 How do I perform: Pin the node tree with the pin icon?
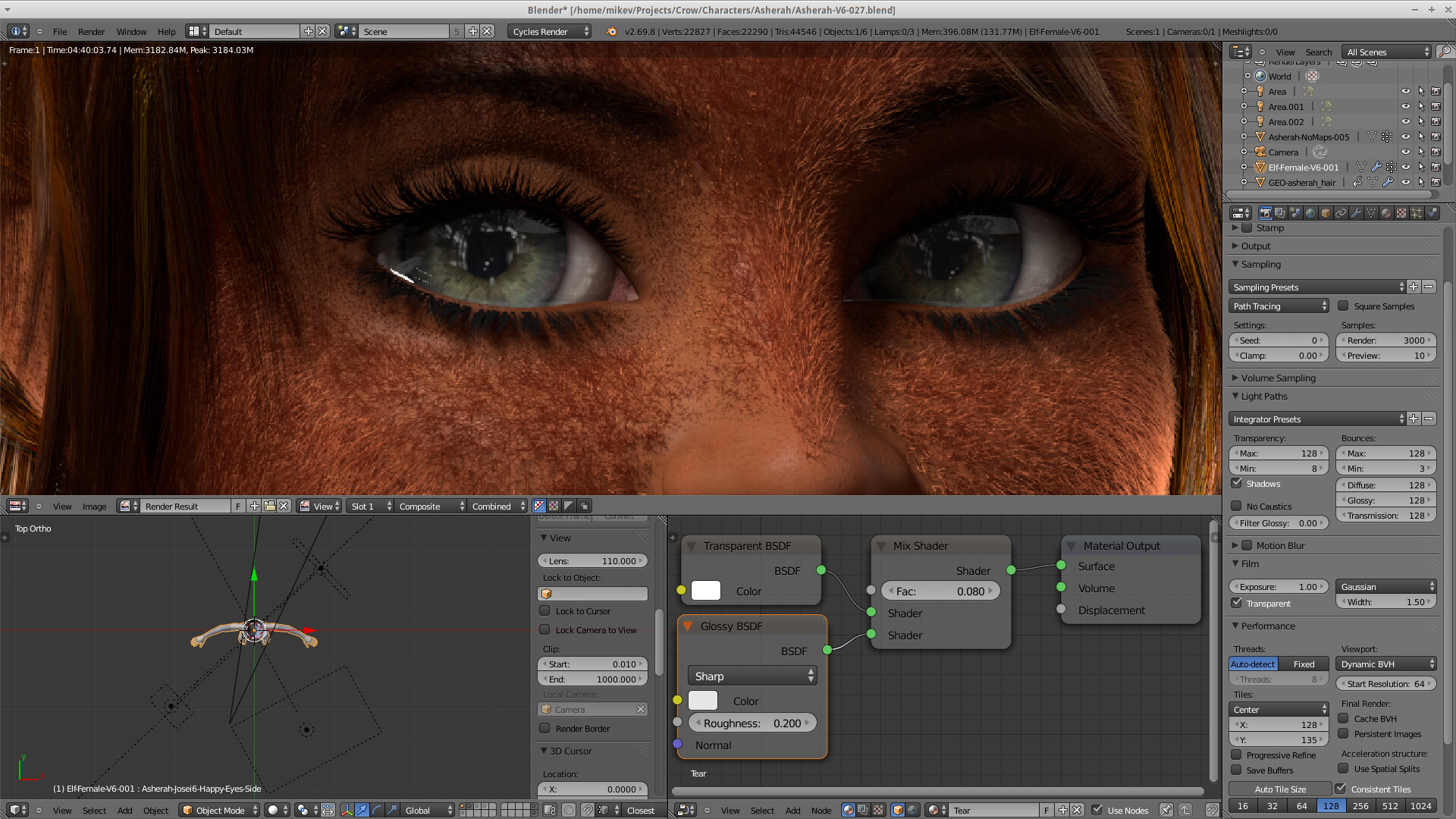click(x=1166, y=810)
